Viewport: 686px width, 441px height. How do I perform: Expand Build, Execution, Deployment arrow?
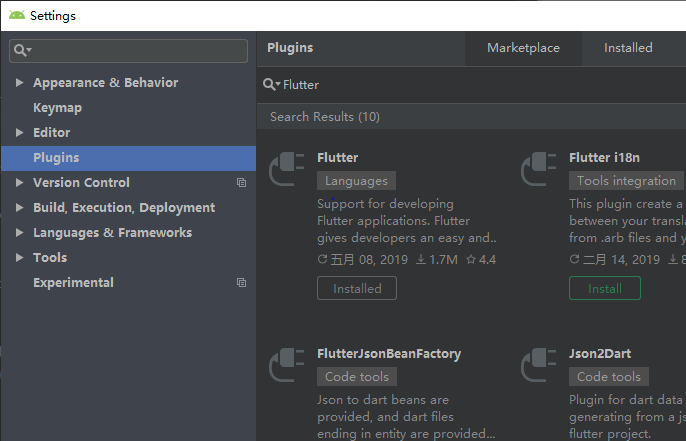pyautogui.click(x=19, y=207)
